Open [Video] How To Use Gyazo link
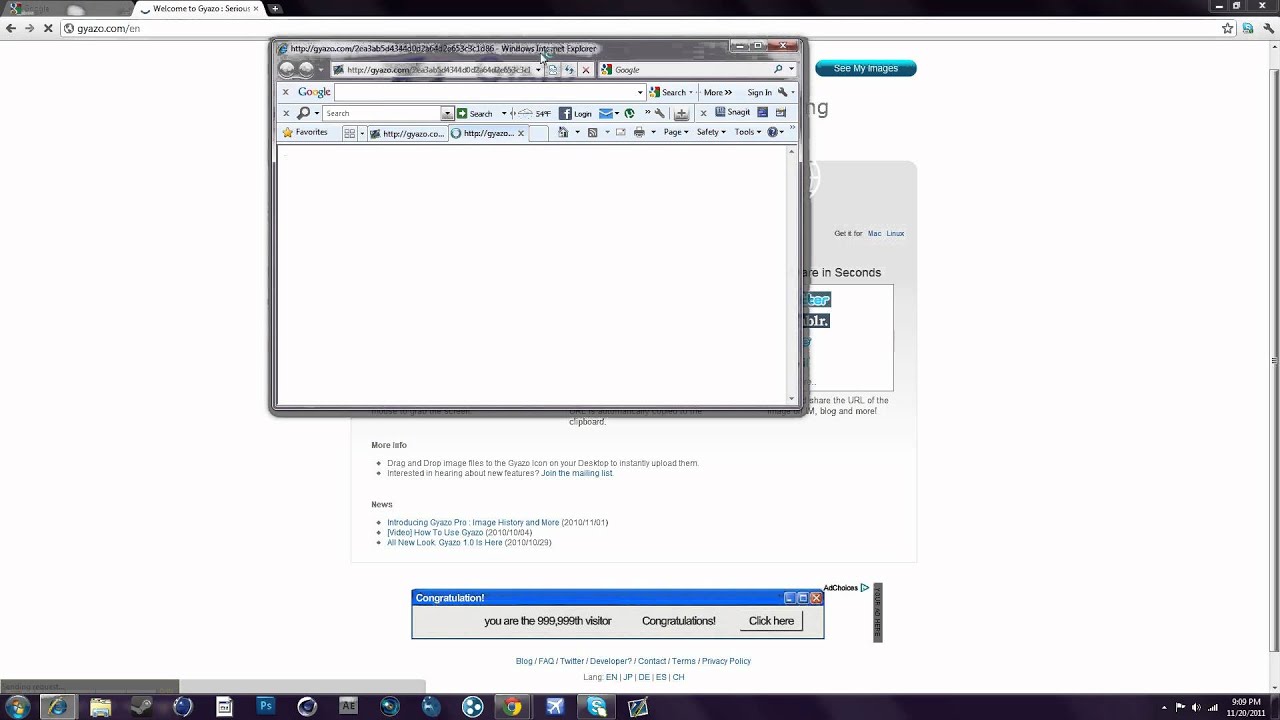The height and width of the screenshot is (720, 1280). 435,532
